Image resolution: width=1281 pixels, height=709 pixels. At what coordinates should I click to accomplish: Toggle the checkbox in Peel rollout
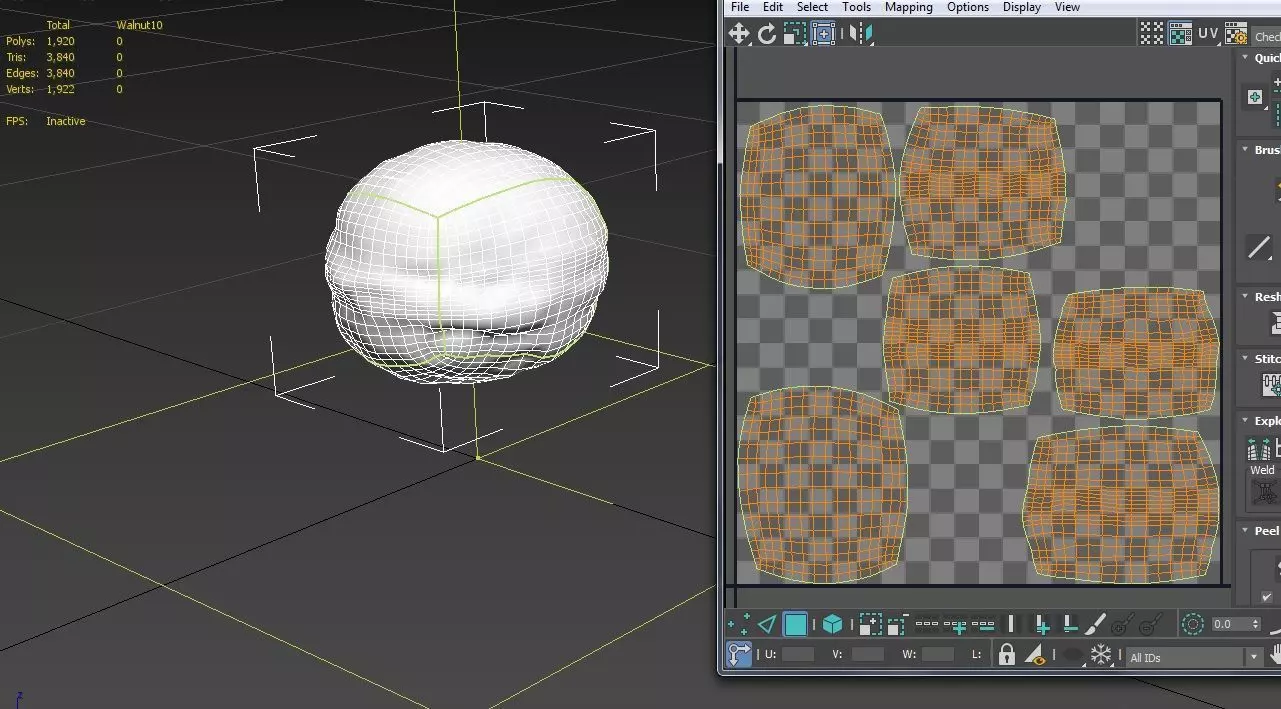point(1267,597)
